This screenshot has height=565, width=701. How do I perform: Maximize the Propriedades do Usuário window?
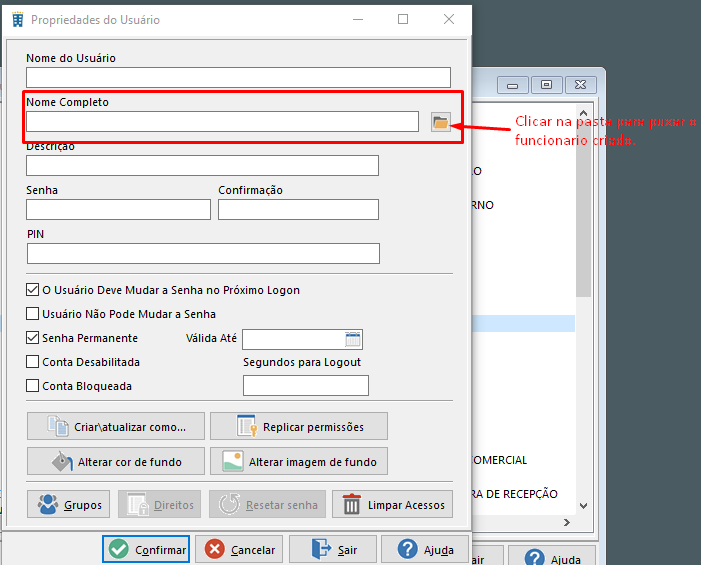[x=403, y=19]
